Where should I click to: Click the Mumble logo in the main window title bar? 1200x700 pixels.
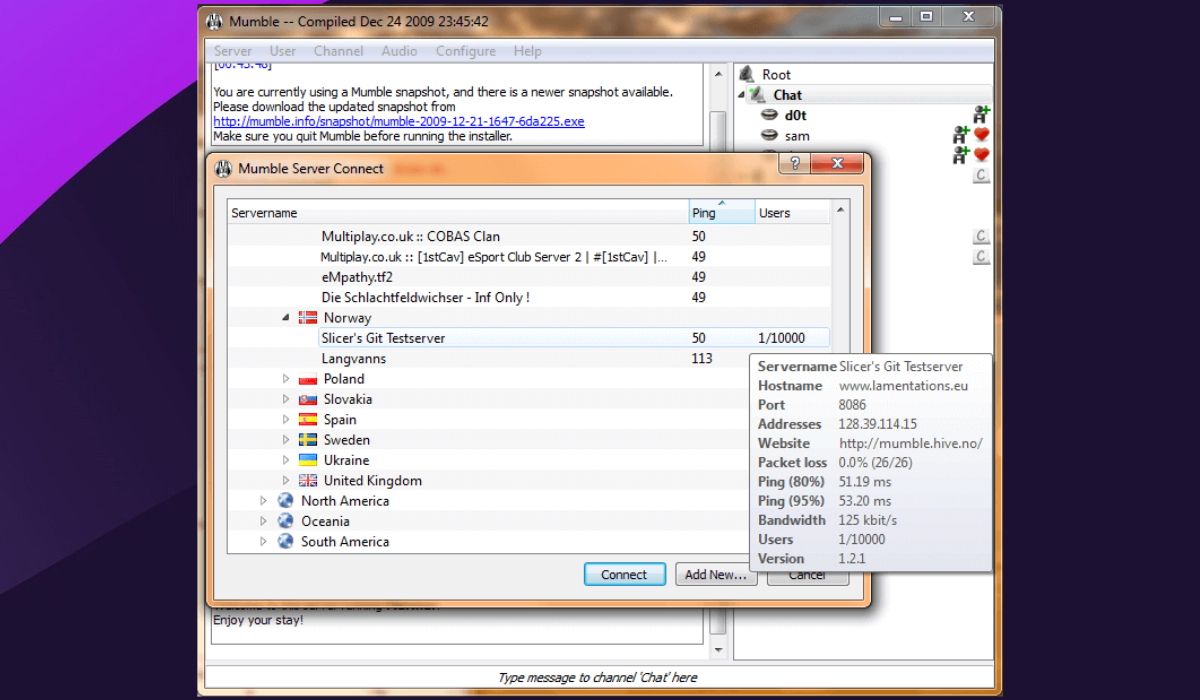point(214,21)
